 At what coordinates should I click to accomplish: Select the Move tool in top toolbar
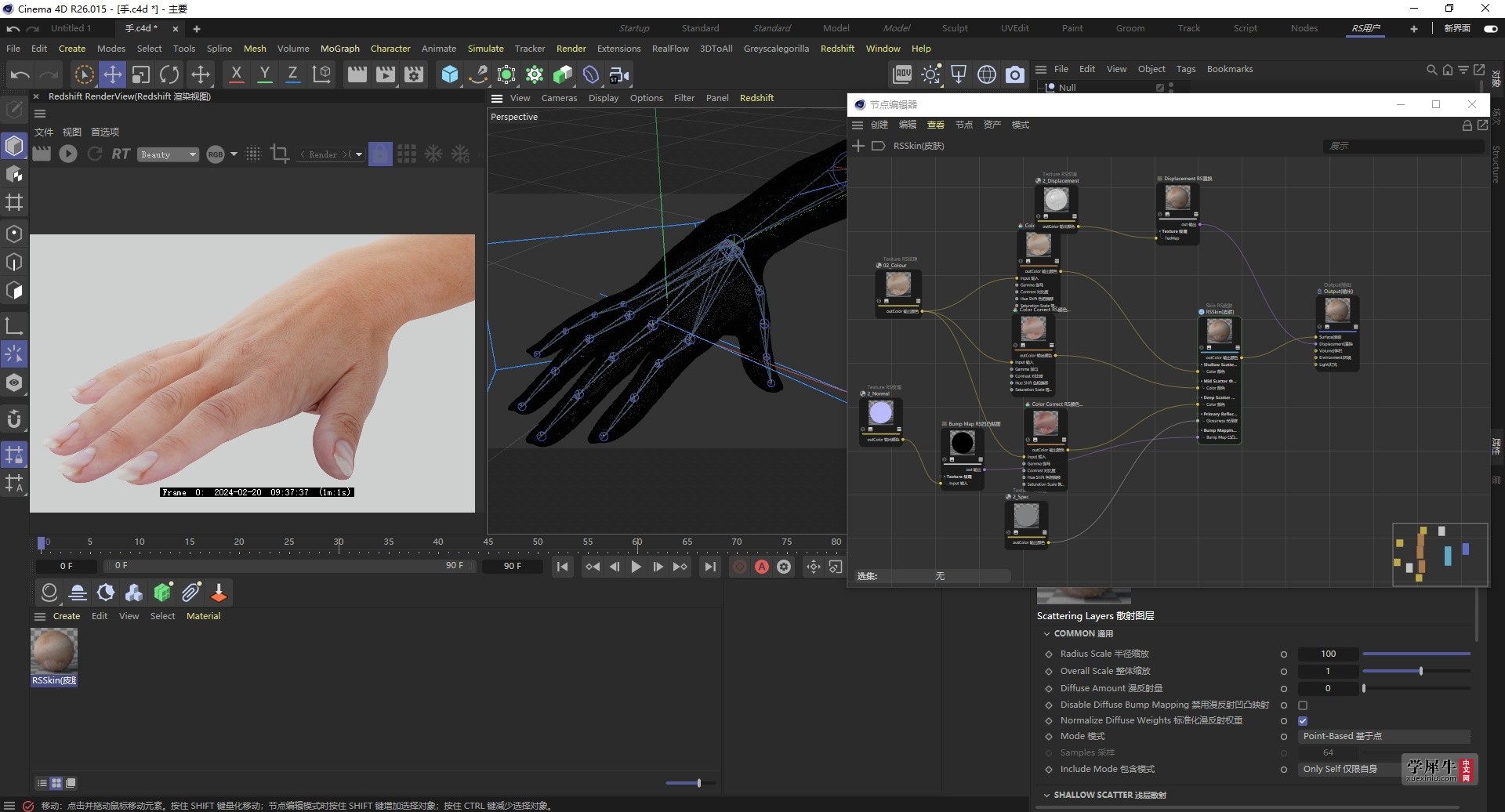point(112,75)
